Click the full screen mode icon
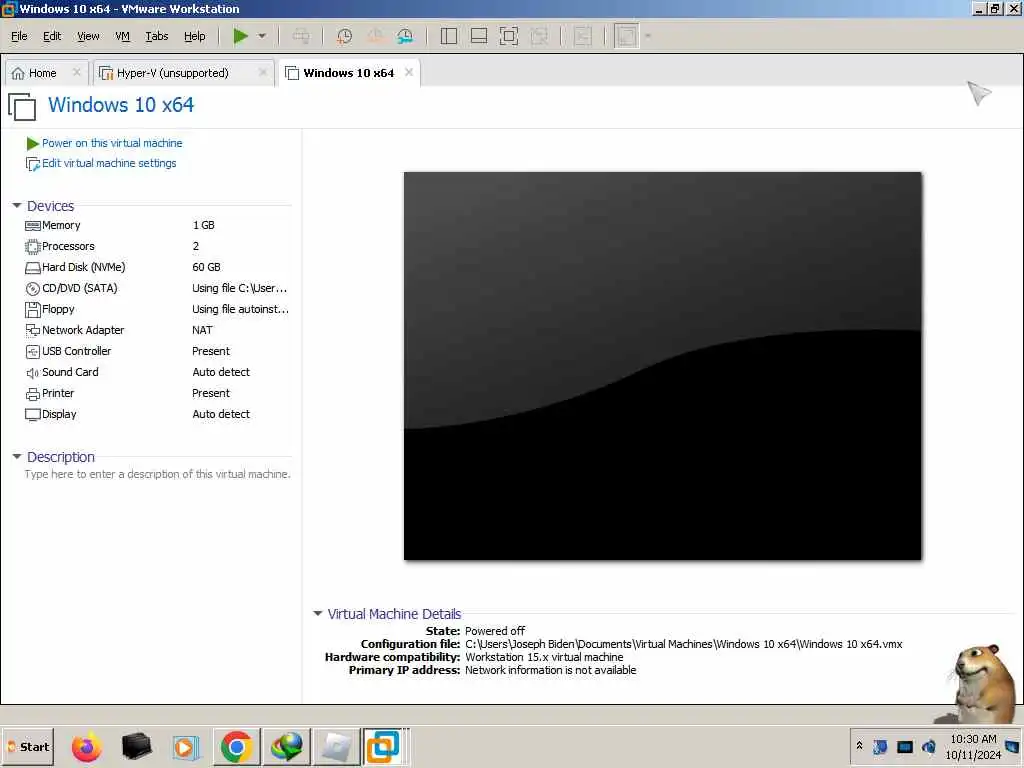The width and height of the screenshot is (1024, 768). tap(509, 36)
